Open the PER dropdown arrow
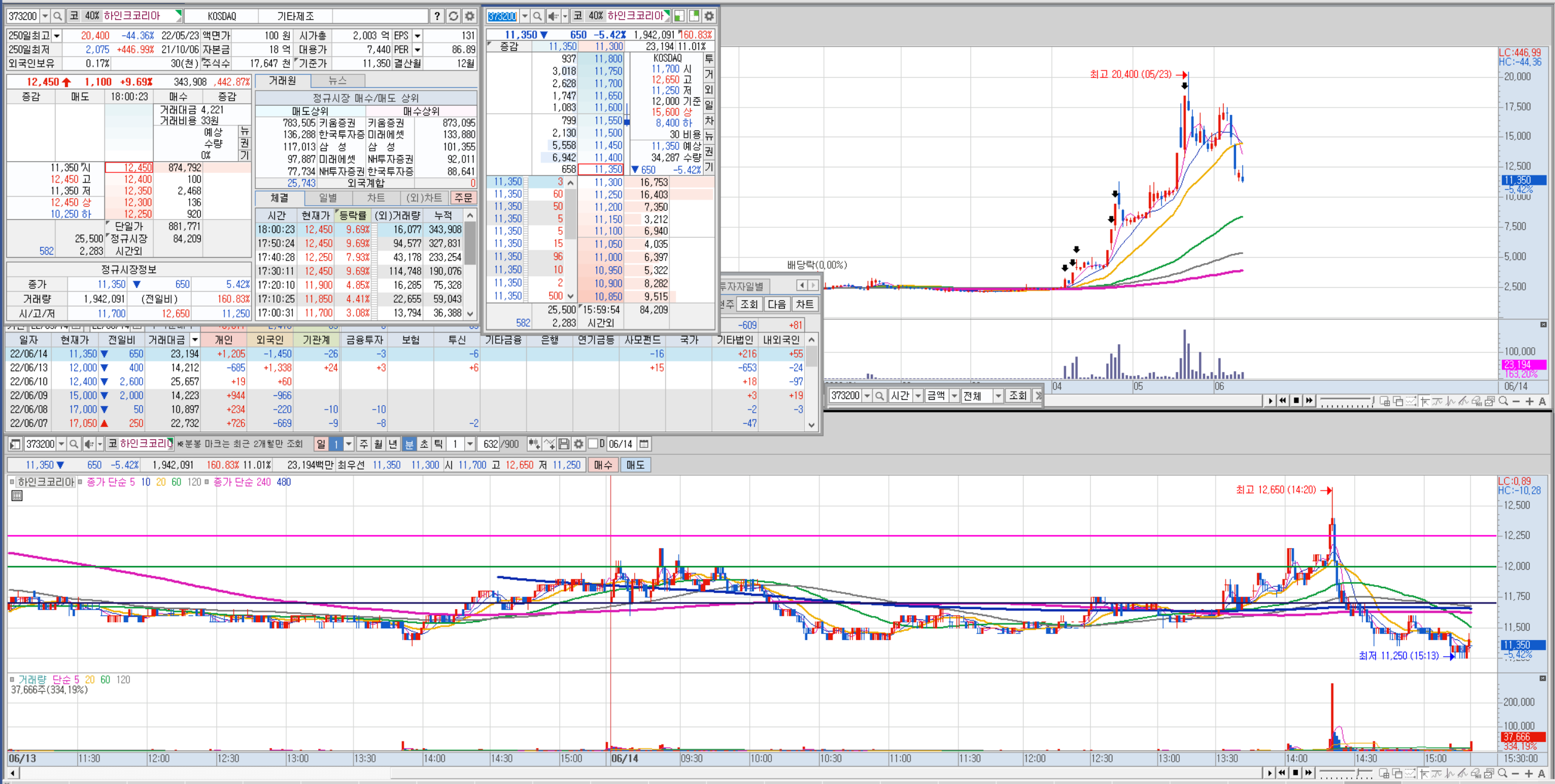 [x=417, y=49]
